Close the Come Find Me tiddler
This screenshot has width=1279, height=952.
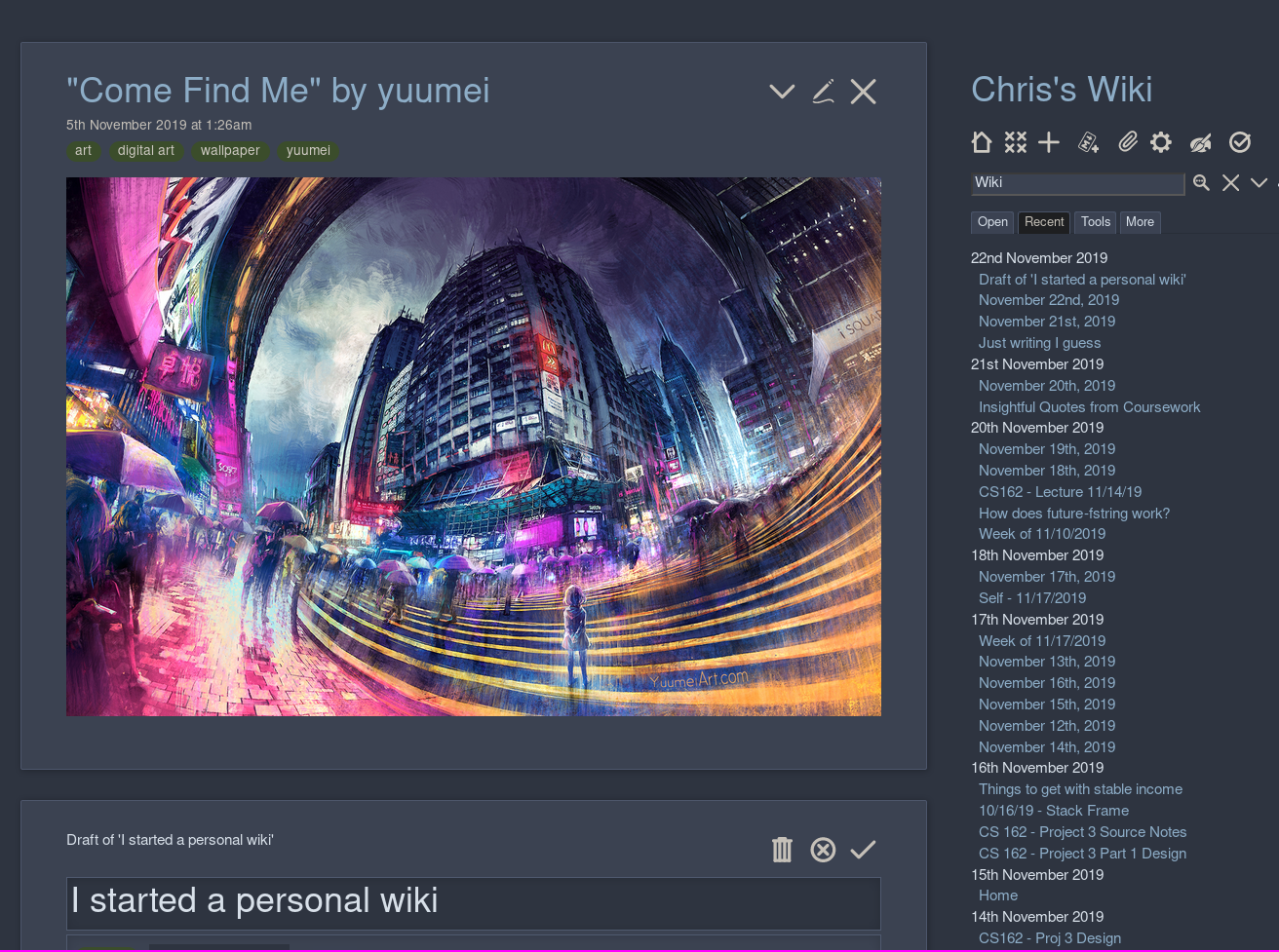[x=864, y=92]
